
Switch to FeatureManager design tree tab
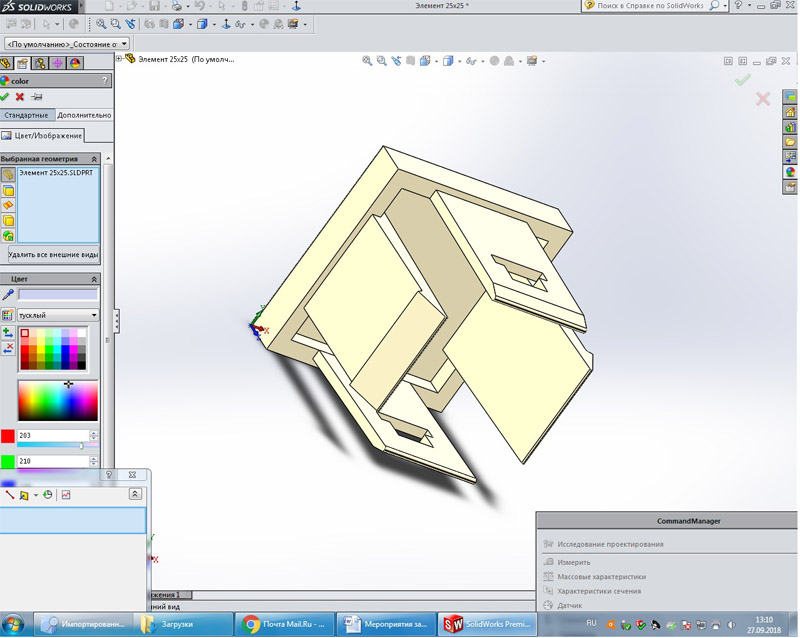6,63
